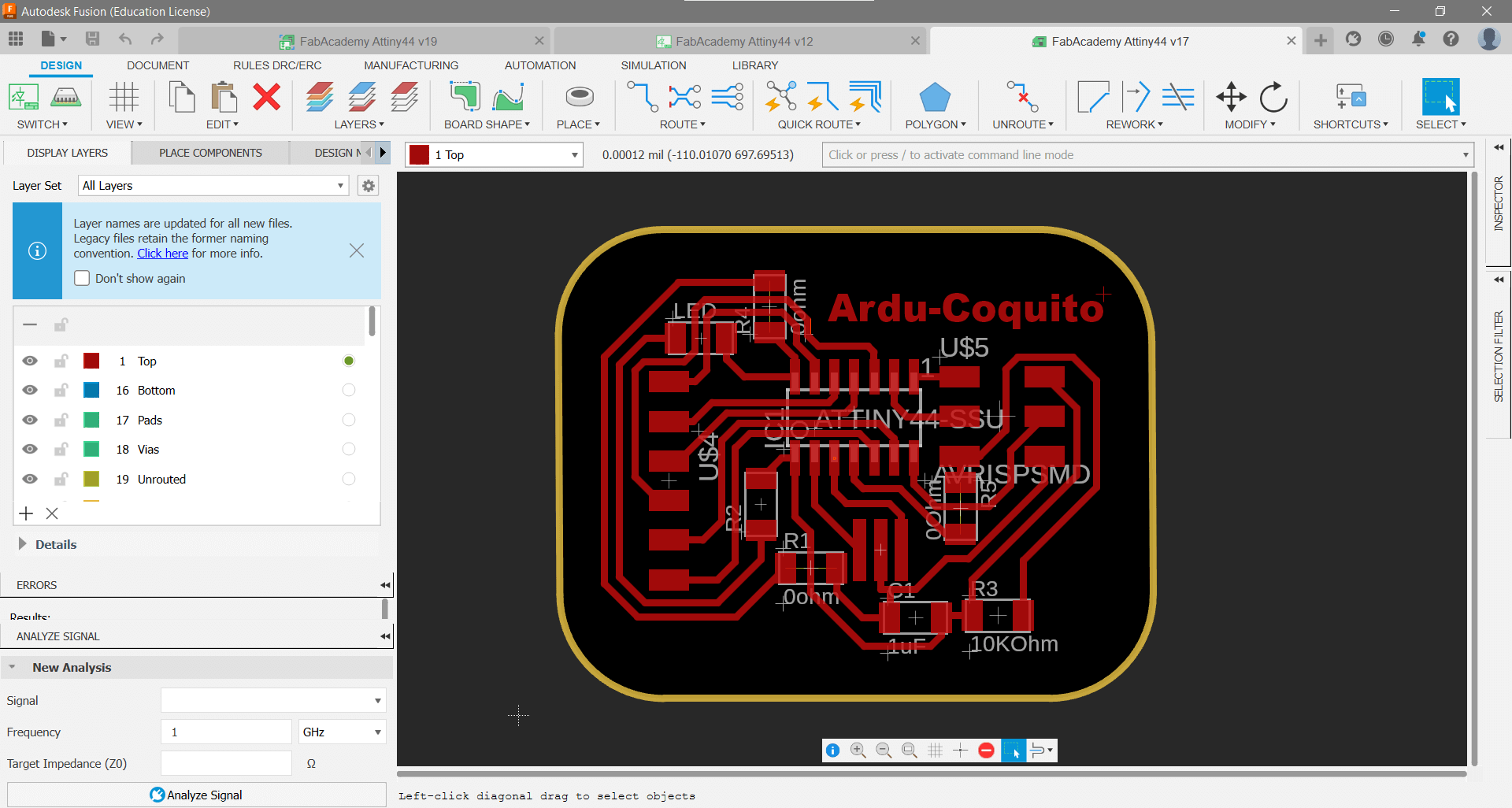The width and height of the screenshot is (1512, 808).
Task: Open the active layer '1 Top' dropdown
Action: tap(494, 155)
